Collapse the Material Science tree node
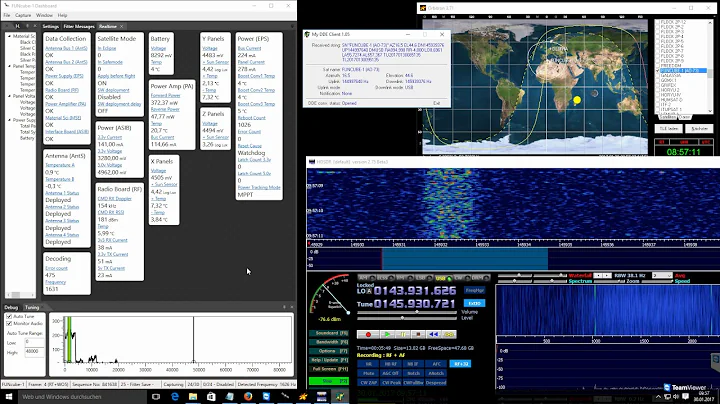Viewport: 720px width, 404px height. [x=9, y=36]
